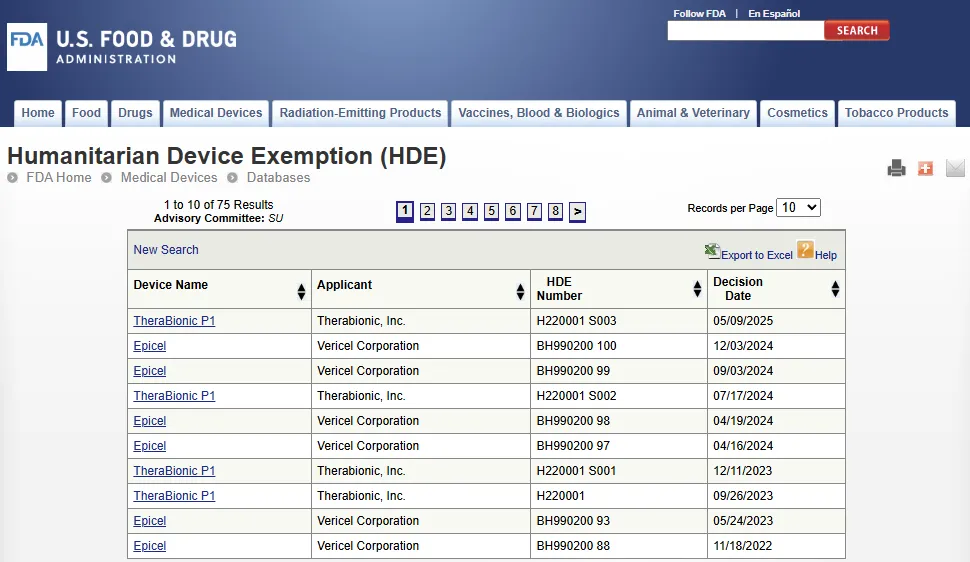Open Vaccines, Blood & Biologics tab

coord(538,113)
